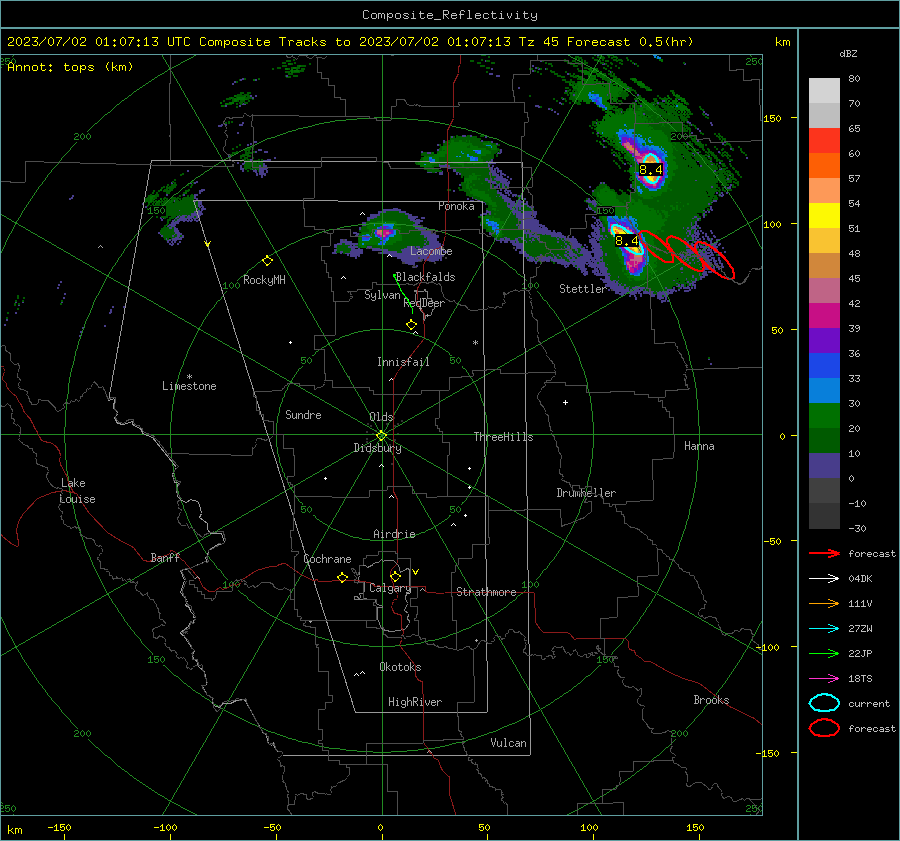
Task: Click the light gray swatch between 80 and 70
Action: click(x=824, y=91)
